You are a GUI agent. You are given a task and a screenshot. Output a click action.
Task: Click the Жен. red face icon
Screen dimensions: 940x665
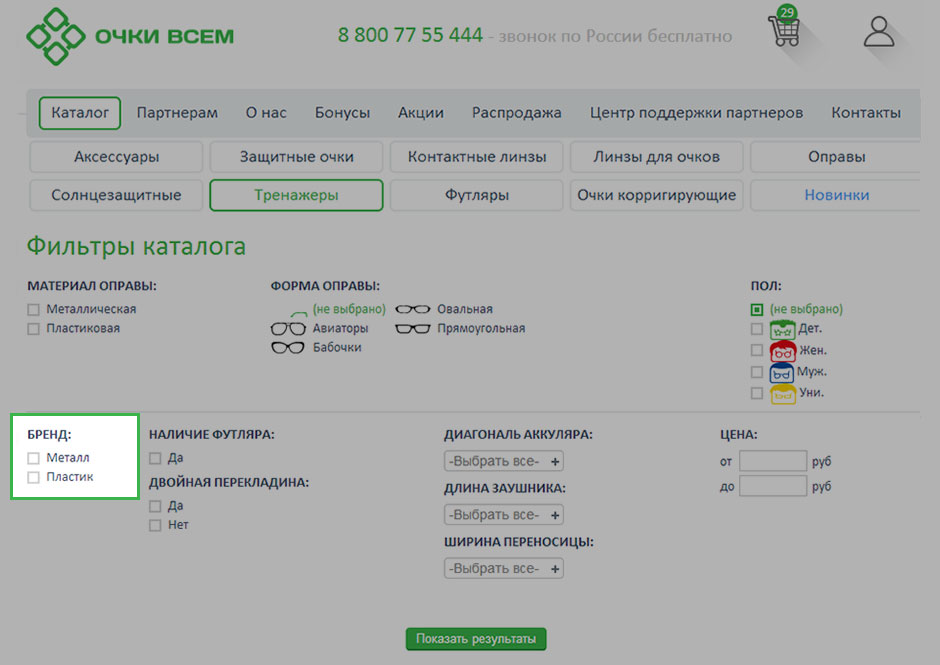tap(782, 351)
